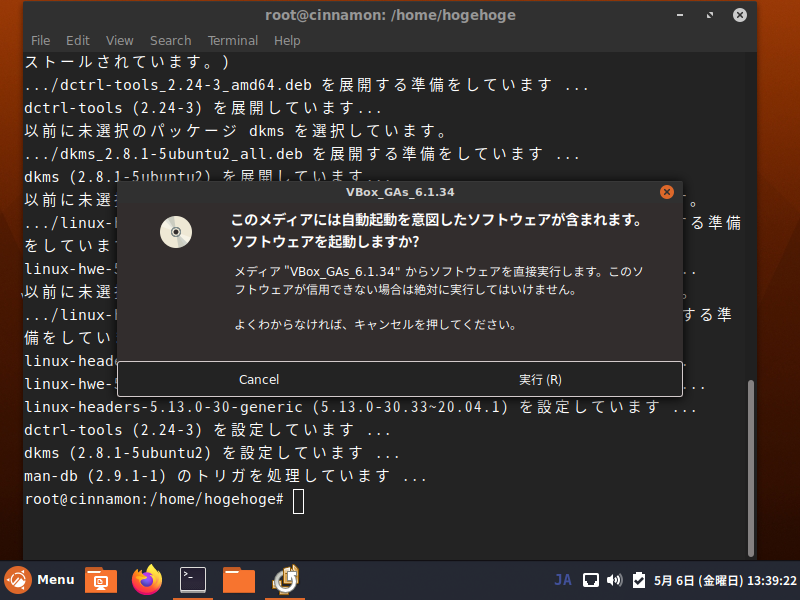The height and width of the screenshot is (600, 800).
Task: Open the File menu in the terminal
Action: 40,40
